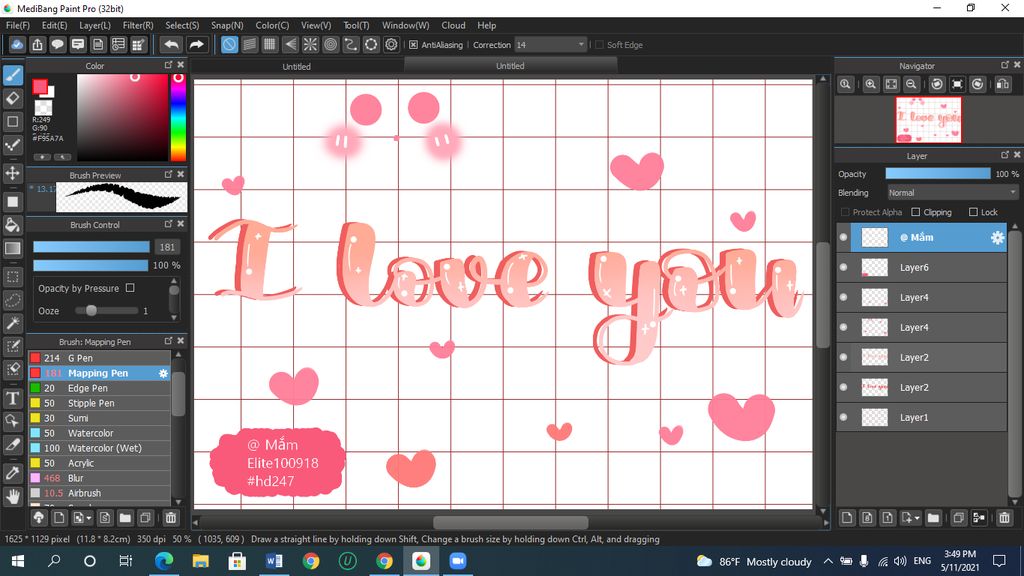Select the Acrylic brush
1024x576 pixels.
[x=99, y=463]
